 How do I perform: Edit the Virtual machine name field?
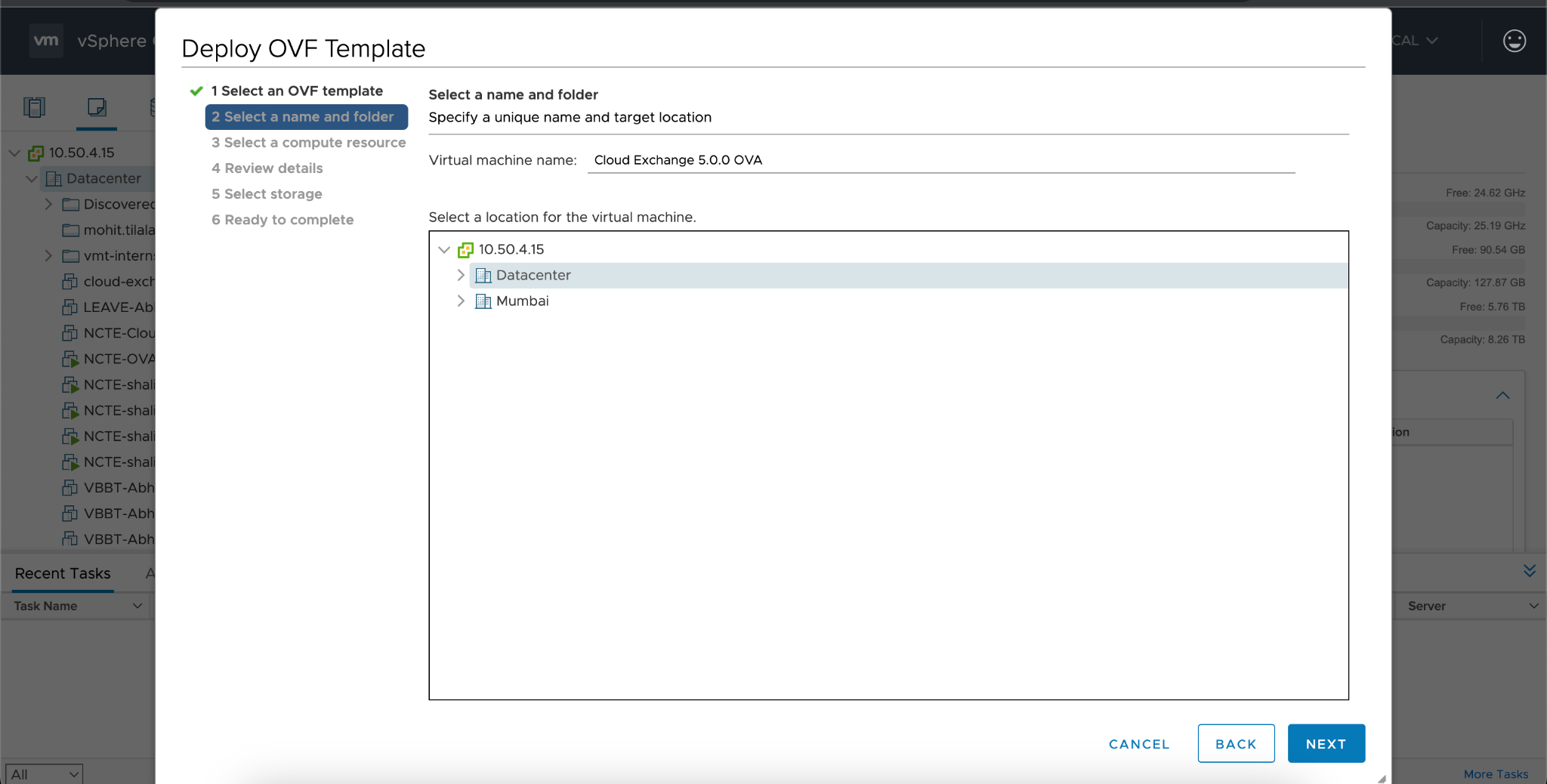point(940,160)
